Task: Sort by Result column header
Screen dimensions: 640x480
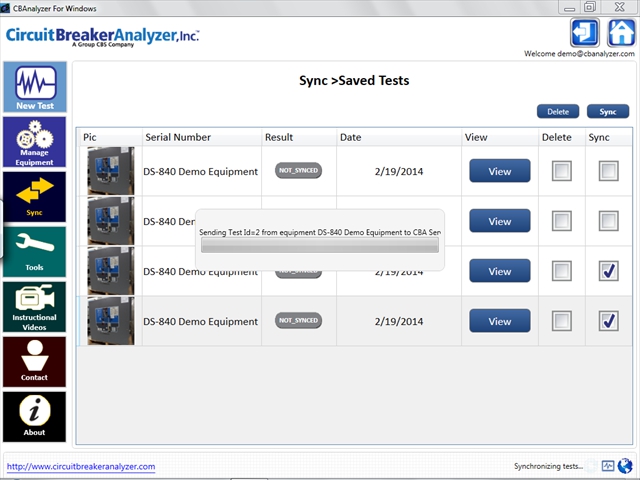Action: click(x=299, y=137)
